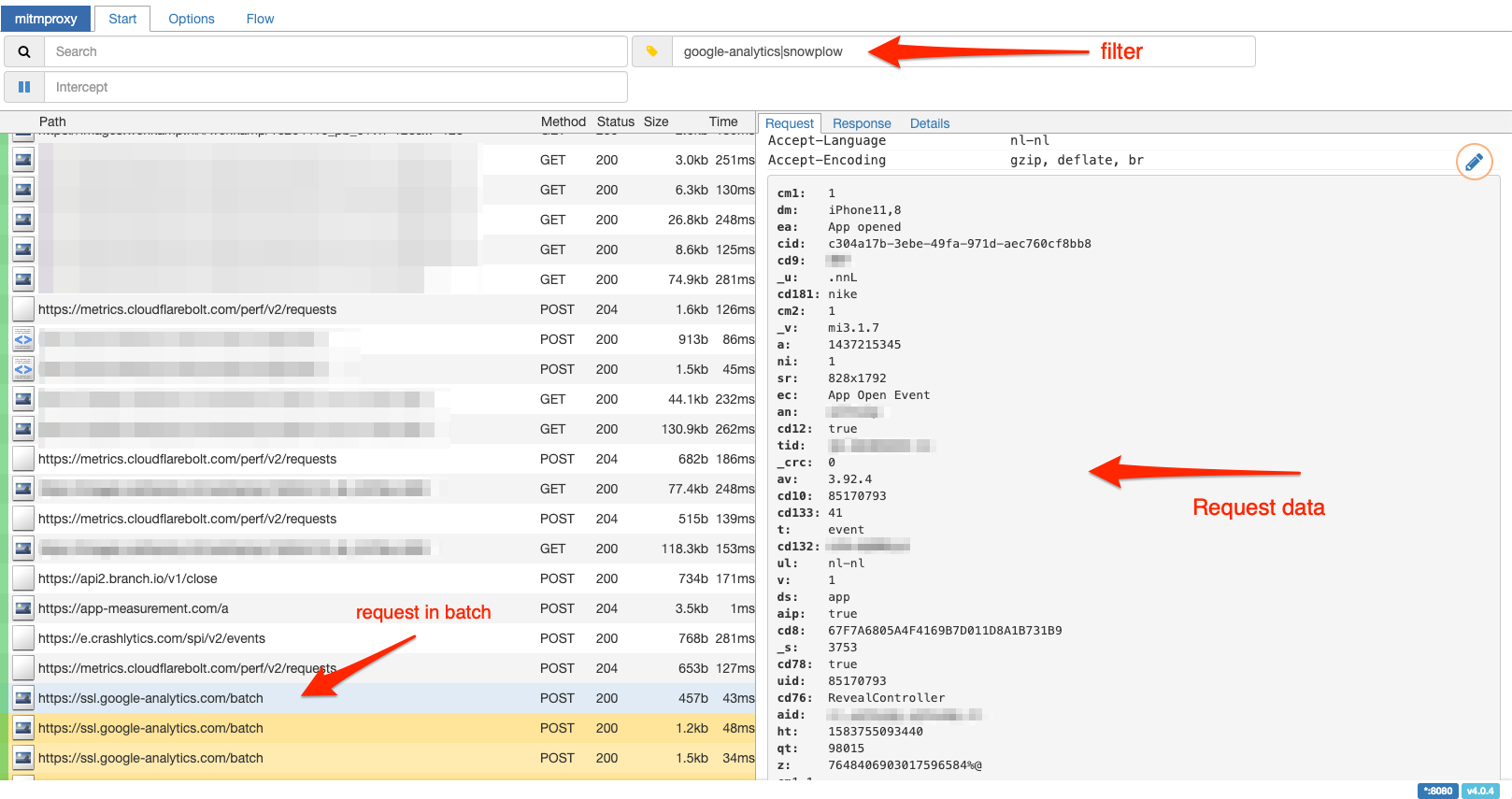This screenshot has width=1512, height=799.
Task: Open the Flow tab
Action: [x=260, y=19]
